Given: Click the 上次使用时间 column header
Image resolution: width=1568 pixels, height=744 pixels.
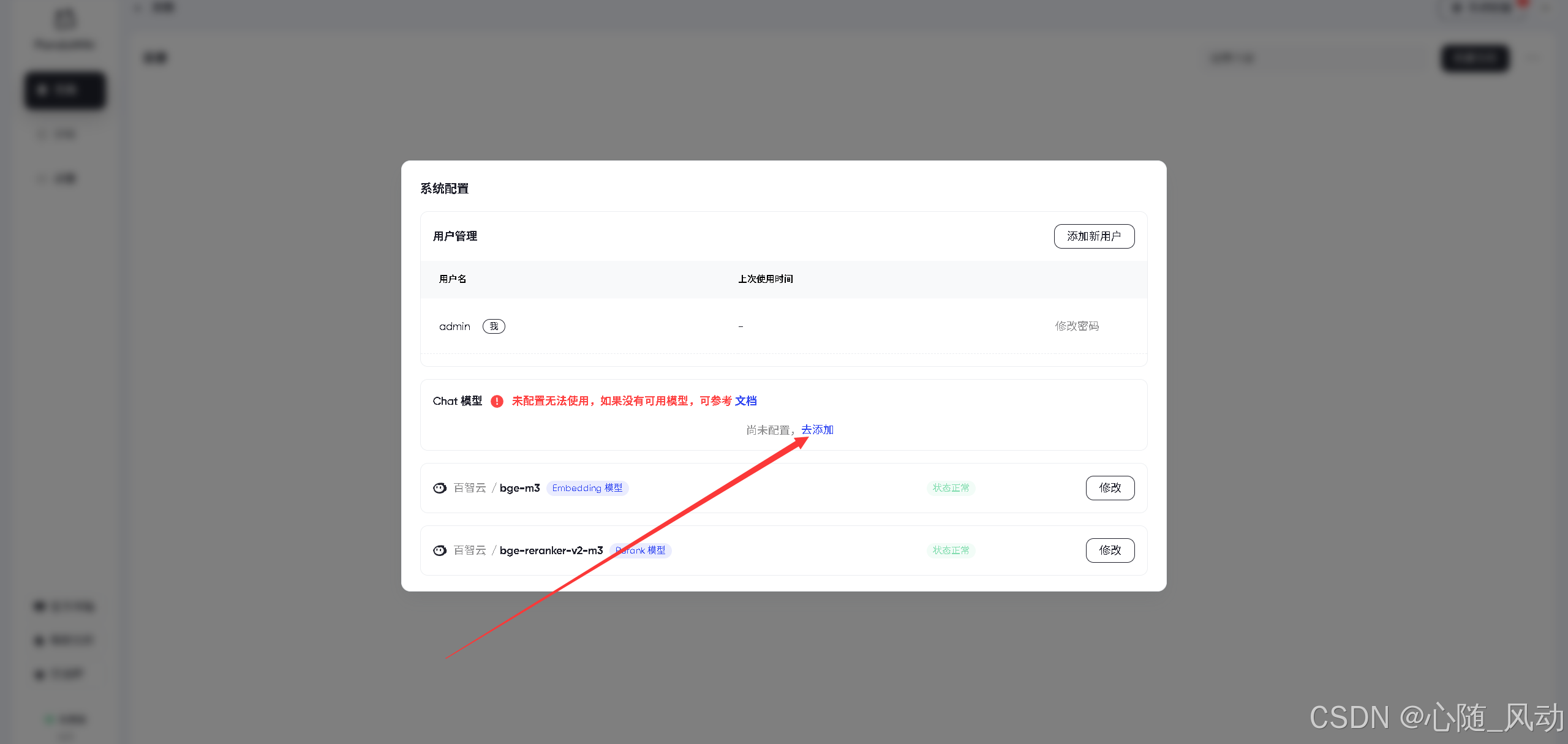Looking at the screenshot, I should [765, 279].
